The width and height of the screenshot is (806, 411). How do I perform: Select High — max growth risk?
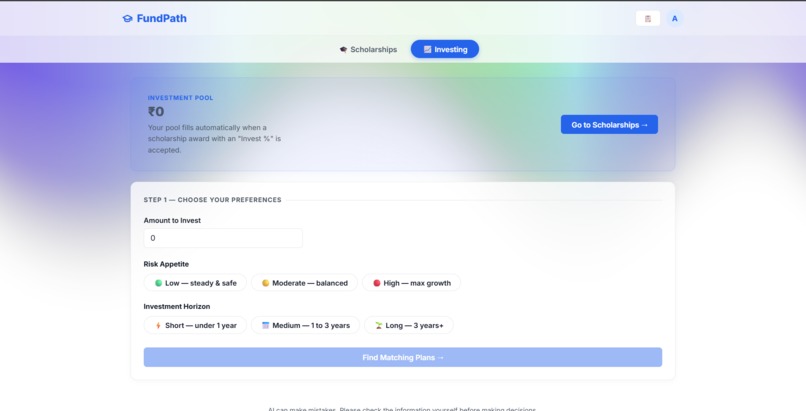pos(411,283)
